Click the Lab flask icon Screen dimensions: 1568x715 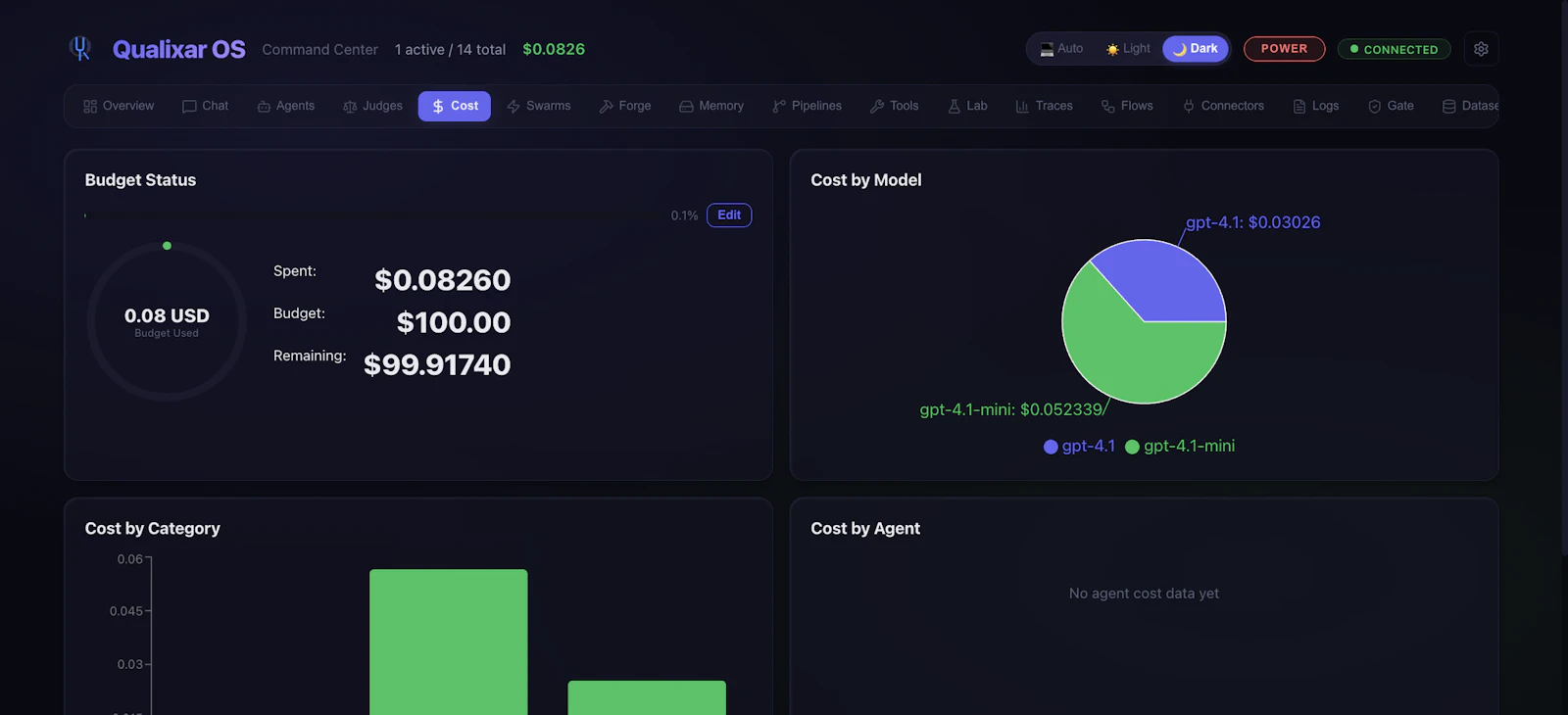[955, 107]
